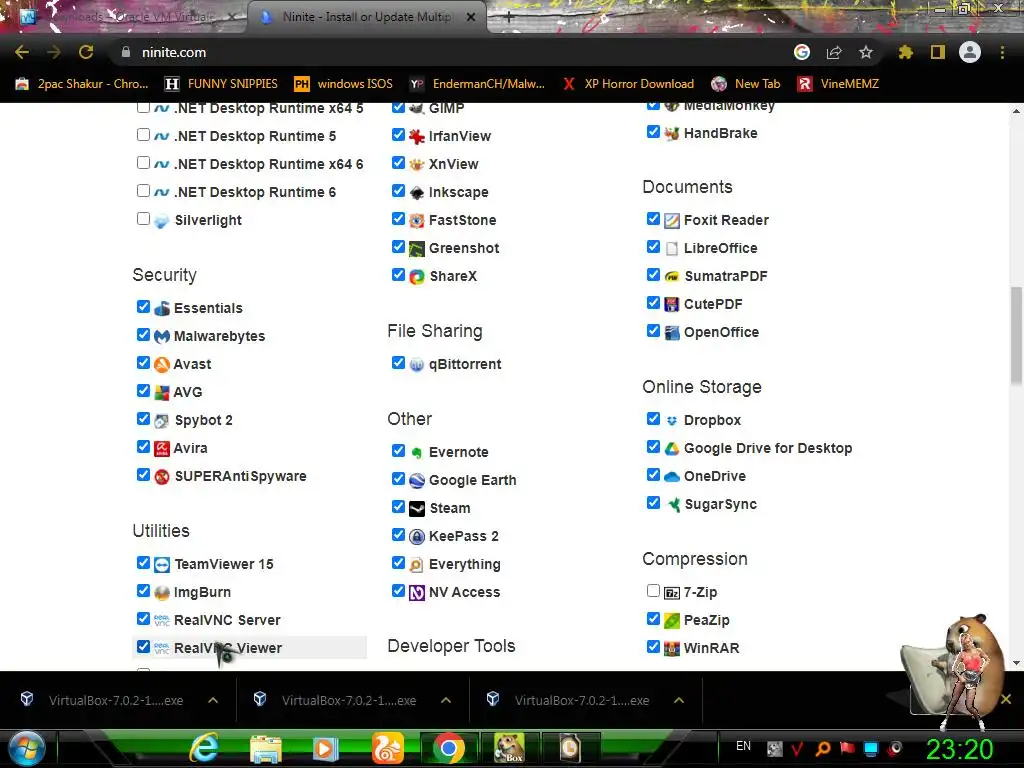Screen dimensions: 1024x768
Task: Check the Silverlight checkbox
Action: pyautogui.click(x=143, y=218)
